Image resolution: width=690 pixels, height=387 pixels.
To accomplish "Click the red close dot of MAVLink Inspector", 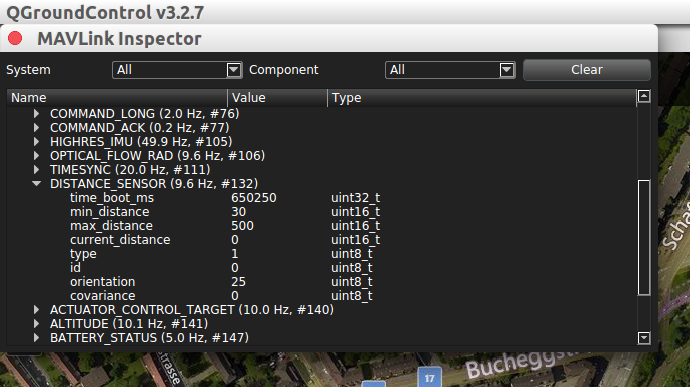I will (x=15, y=38).
